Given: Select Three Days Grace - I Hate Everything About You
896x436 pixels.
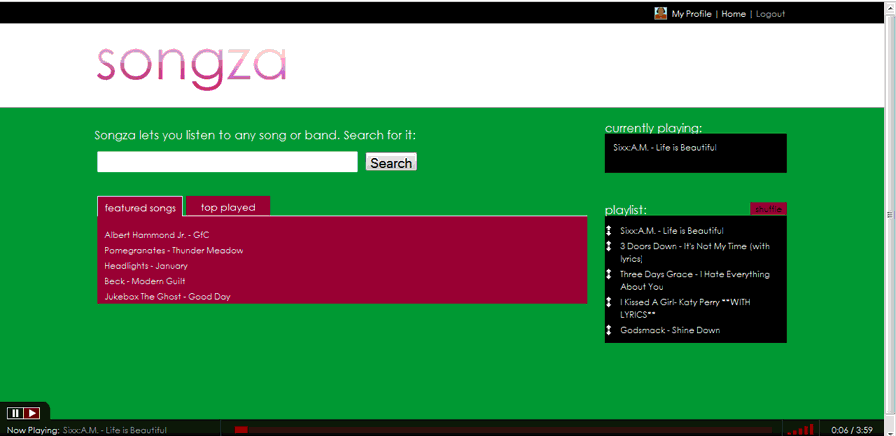Looking at the screenshot, I should coord(695,281).
